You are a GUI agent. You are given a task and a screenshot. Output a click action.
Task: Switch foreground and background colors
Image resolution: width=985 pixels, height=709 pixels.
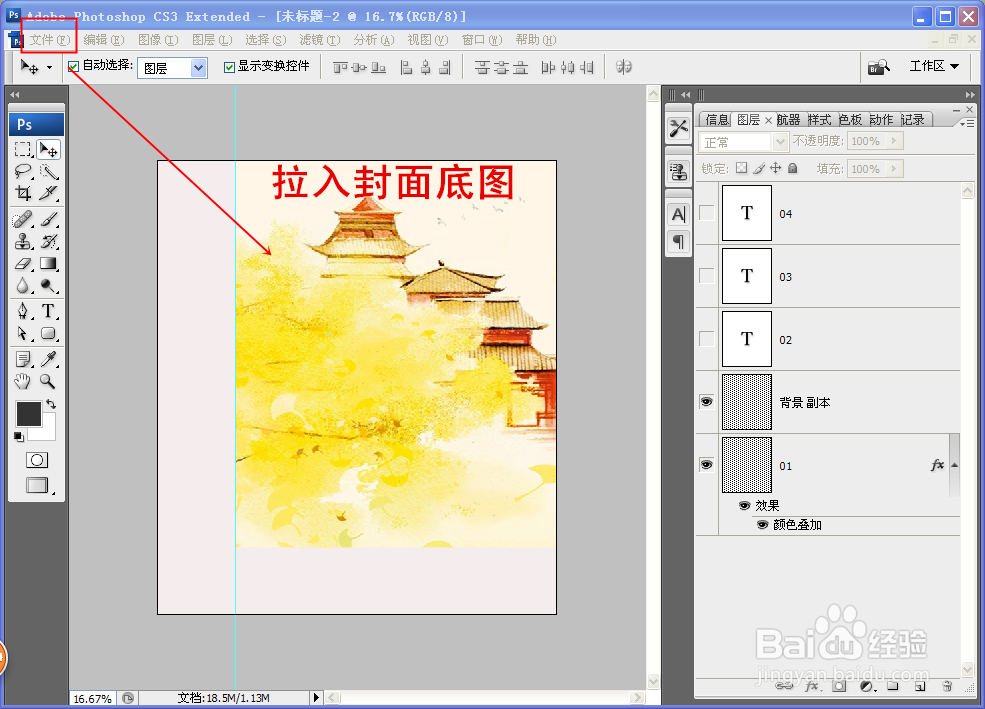tap(52, 405)
